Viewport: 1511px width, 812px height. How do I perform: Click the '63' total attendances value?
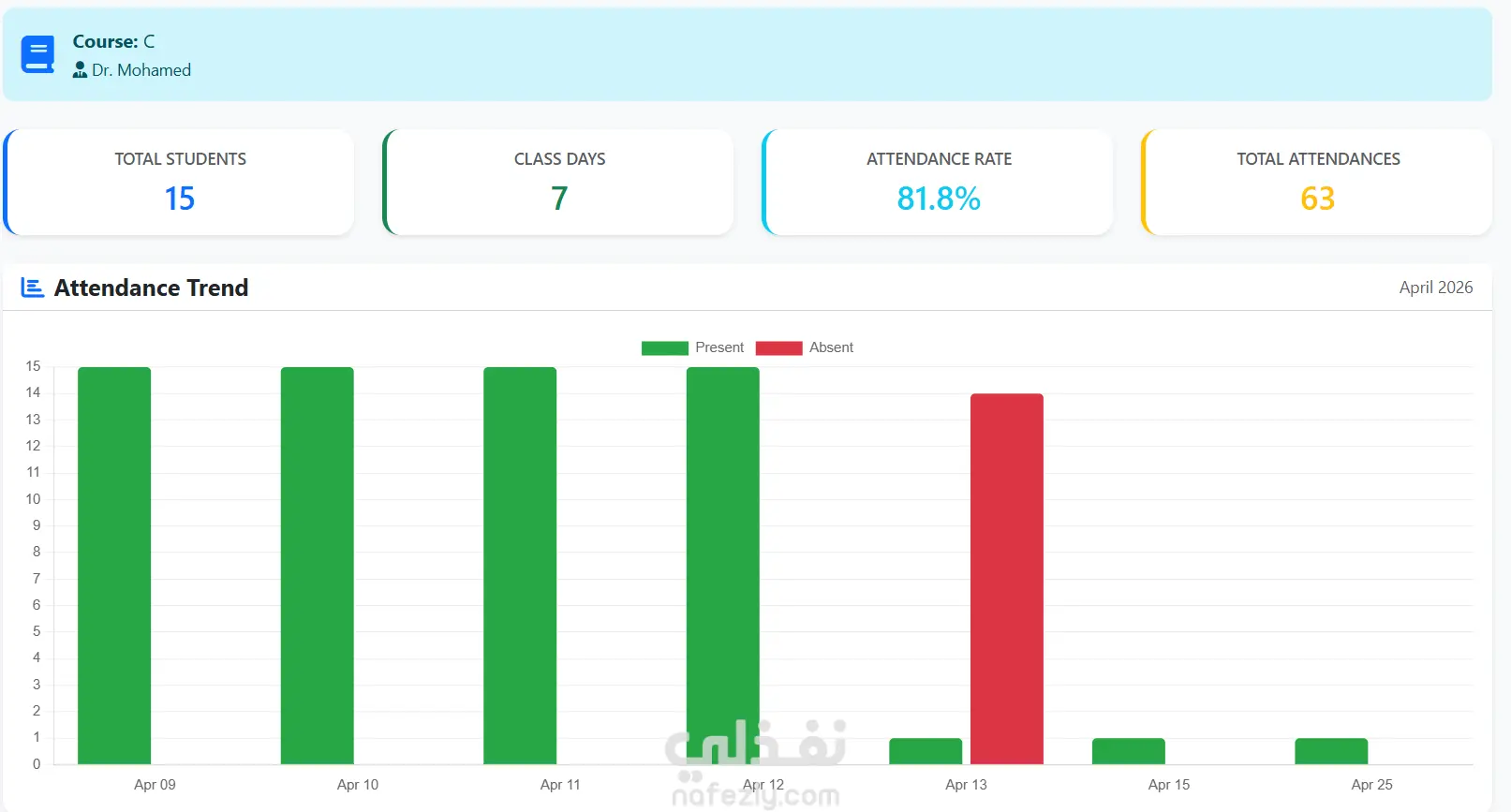point(1318,199)
